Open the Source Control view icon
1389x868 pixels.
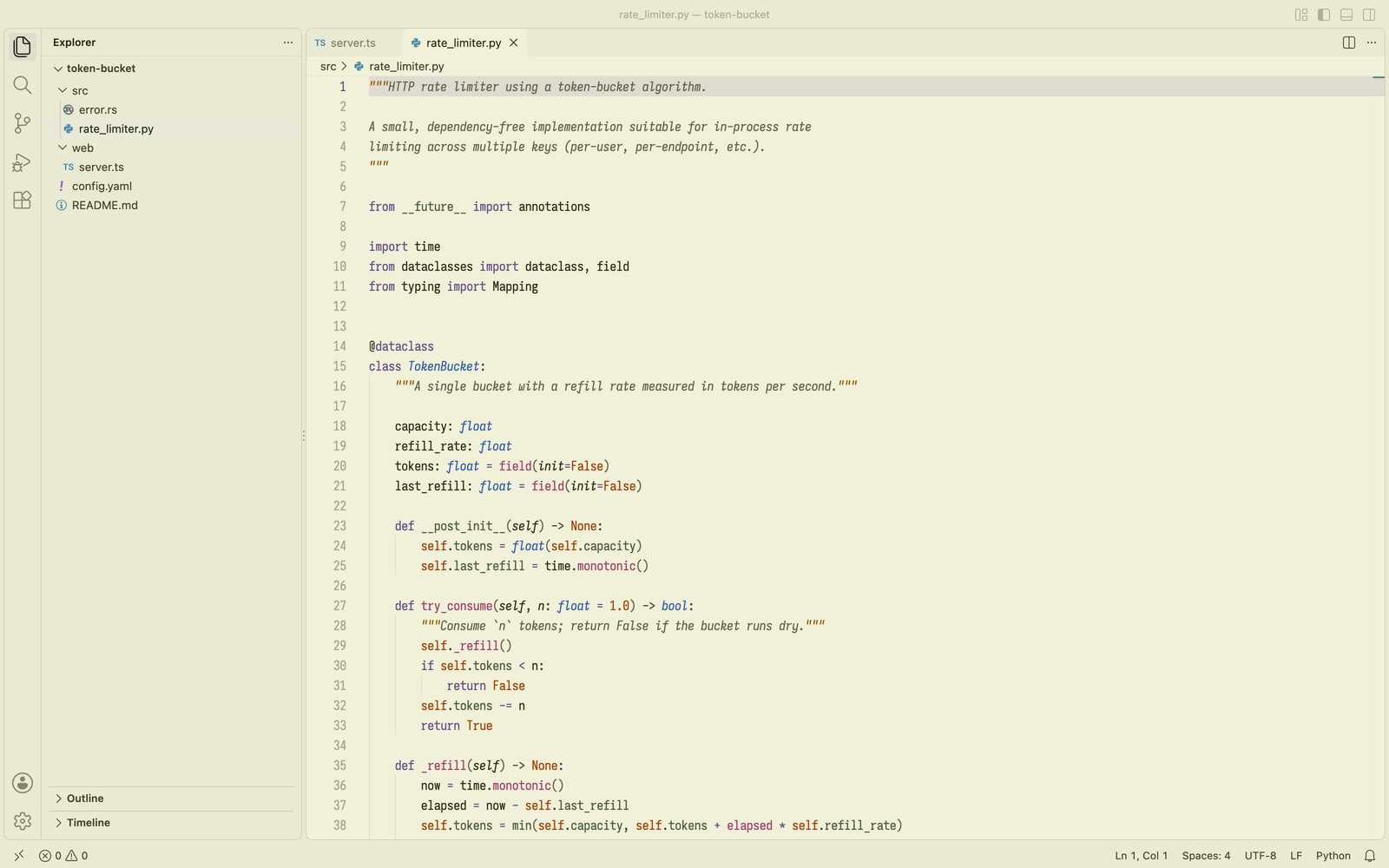[x=23, y=123]
